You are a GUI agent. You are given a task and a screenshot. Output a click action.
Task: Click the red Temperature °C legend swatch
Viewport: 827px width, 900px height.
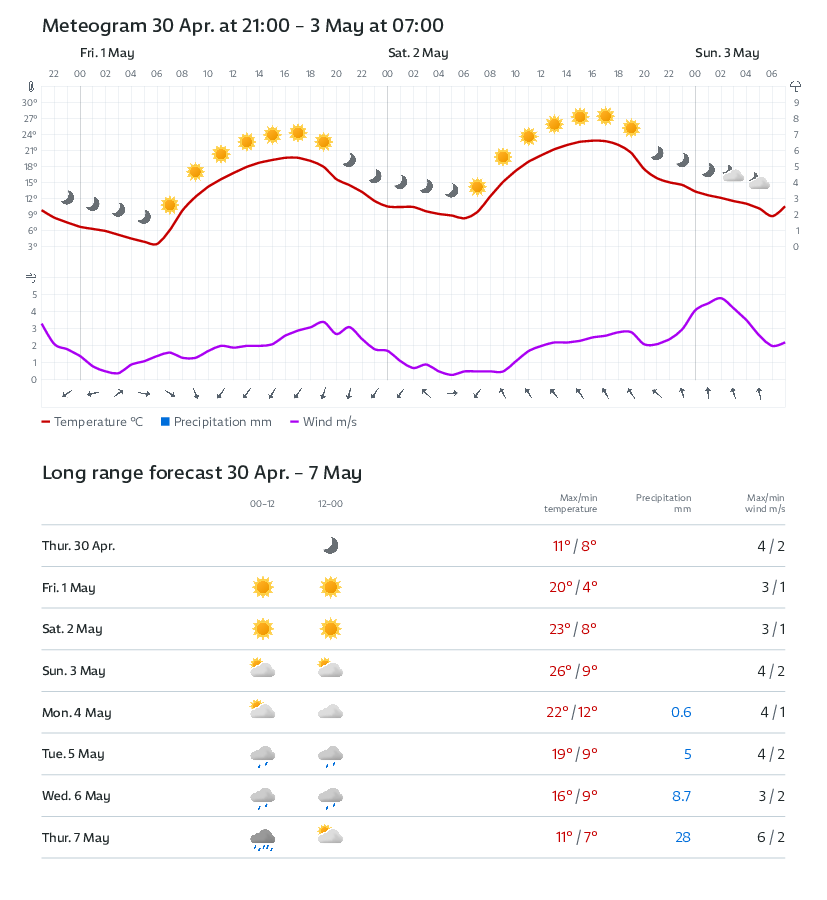[46, 422]
